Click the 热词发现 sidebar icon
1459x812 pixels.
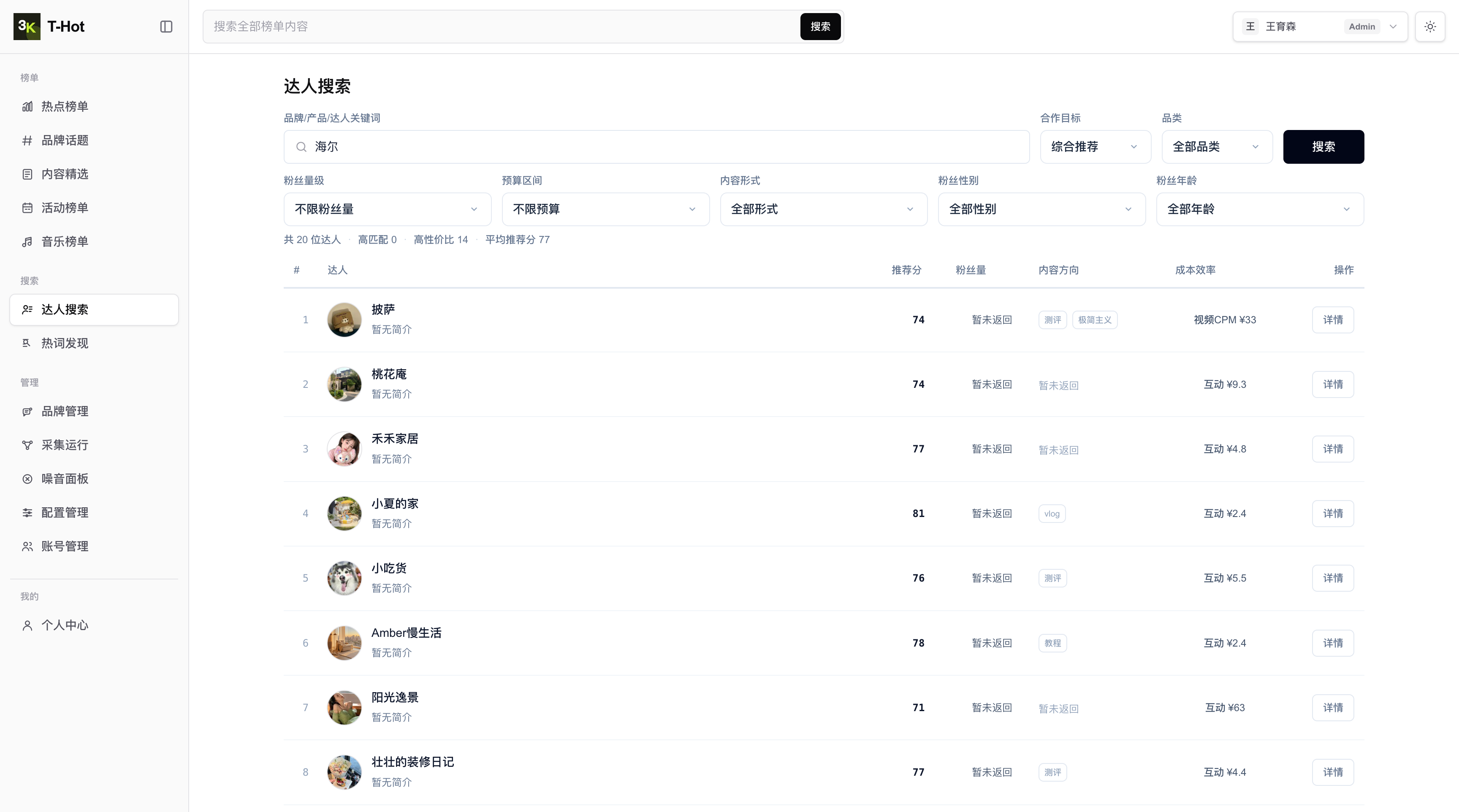click(x=27, y=343)
